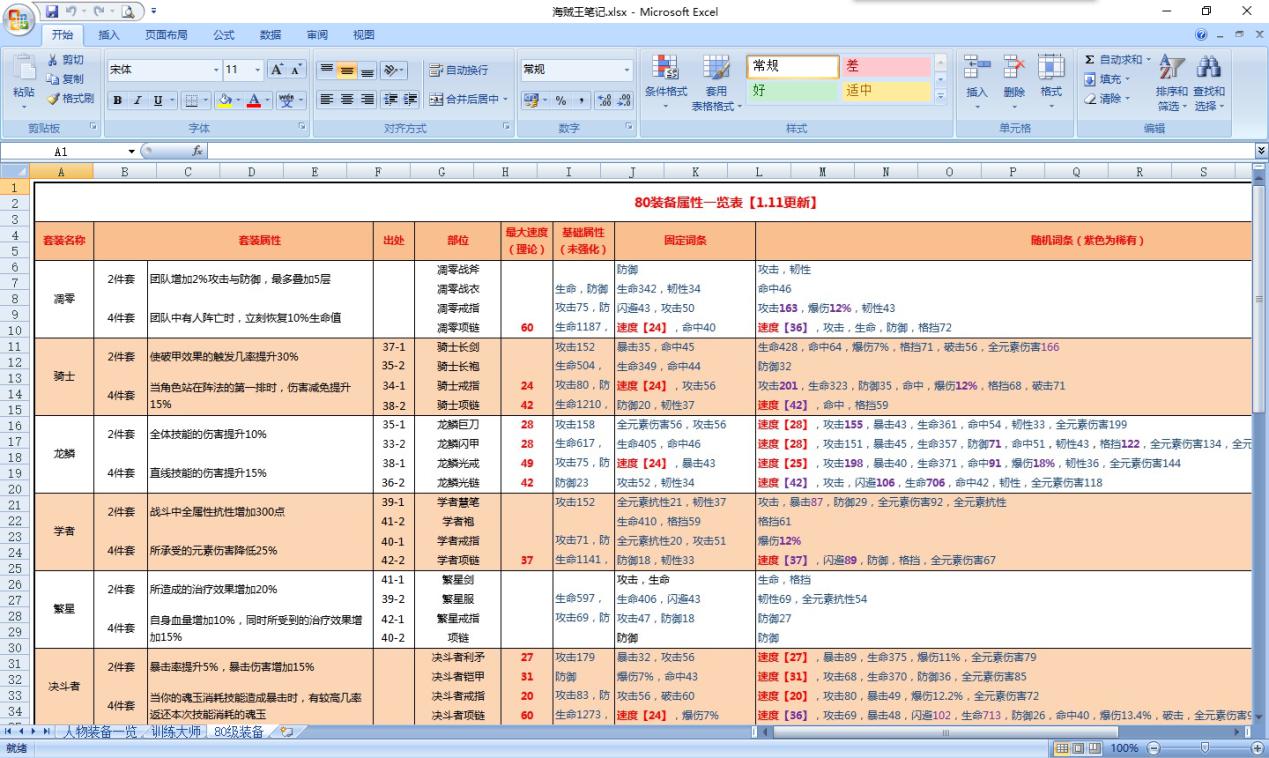This screenshot has width=1269, height=758.
Task: Apply the 适中 neutral cell style
Action: click(x=885, y=91)
